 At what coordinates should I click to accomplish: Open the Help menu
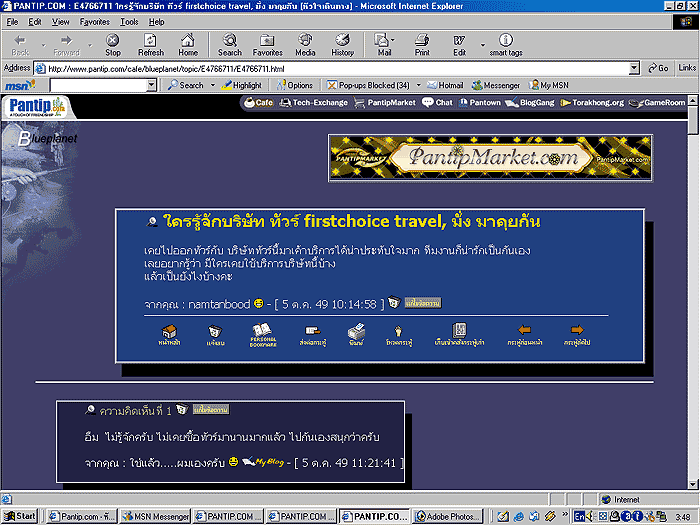pyautogui.click(x=156, y=22)
